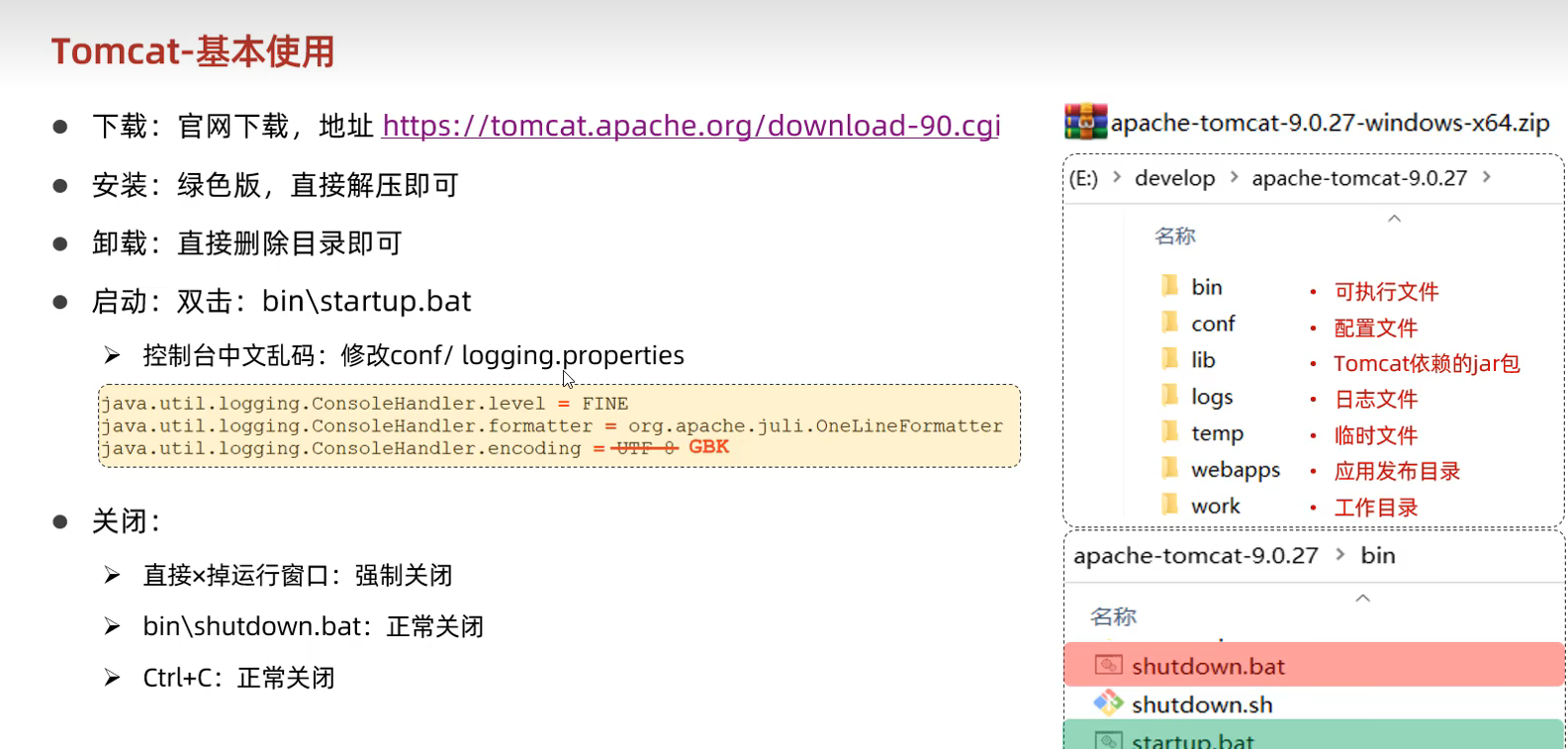The image size is (1568, 749).
Task: Expand chevron after upper apache-tomcat-9.0.27 breadcrumb
Action: tap(1486, 177)
